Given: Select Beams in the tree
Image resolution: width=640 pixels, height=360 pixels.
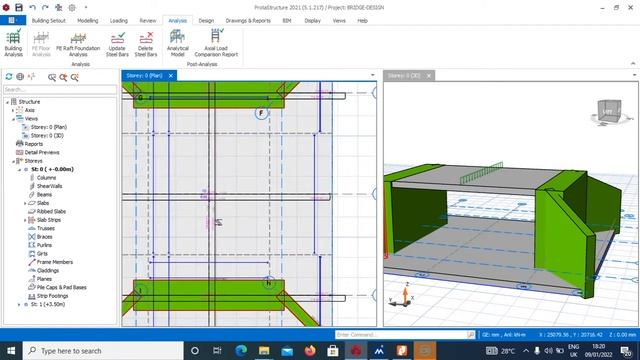Looking at the screenshot, I should (x=44, y=195).
